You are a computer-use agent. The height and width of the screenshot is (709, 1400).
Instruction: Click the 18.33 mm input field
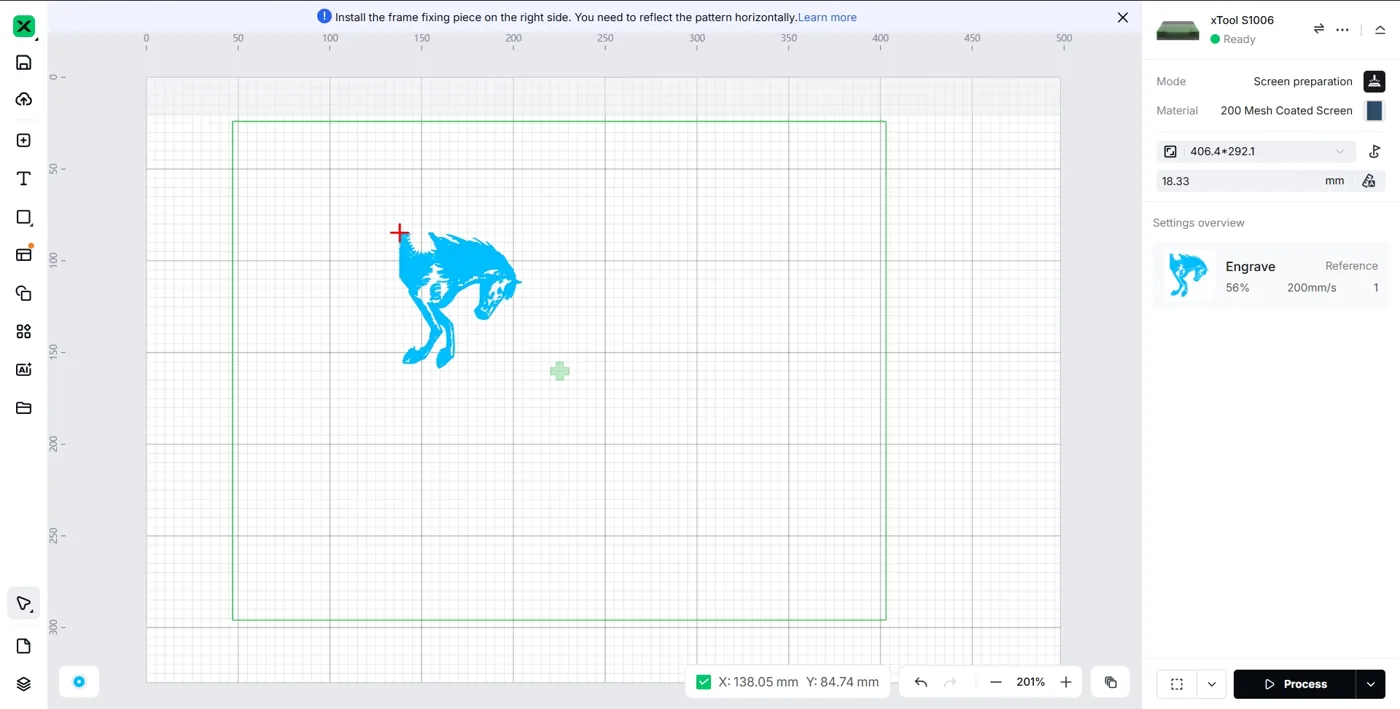[x=1253, y=181]
